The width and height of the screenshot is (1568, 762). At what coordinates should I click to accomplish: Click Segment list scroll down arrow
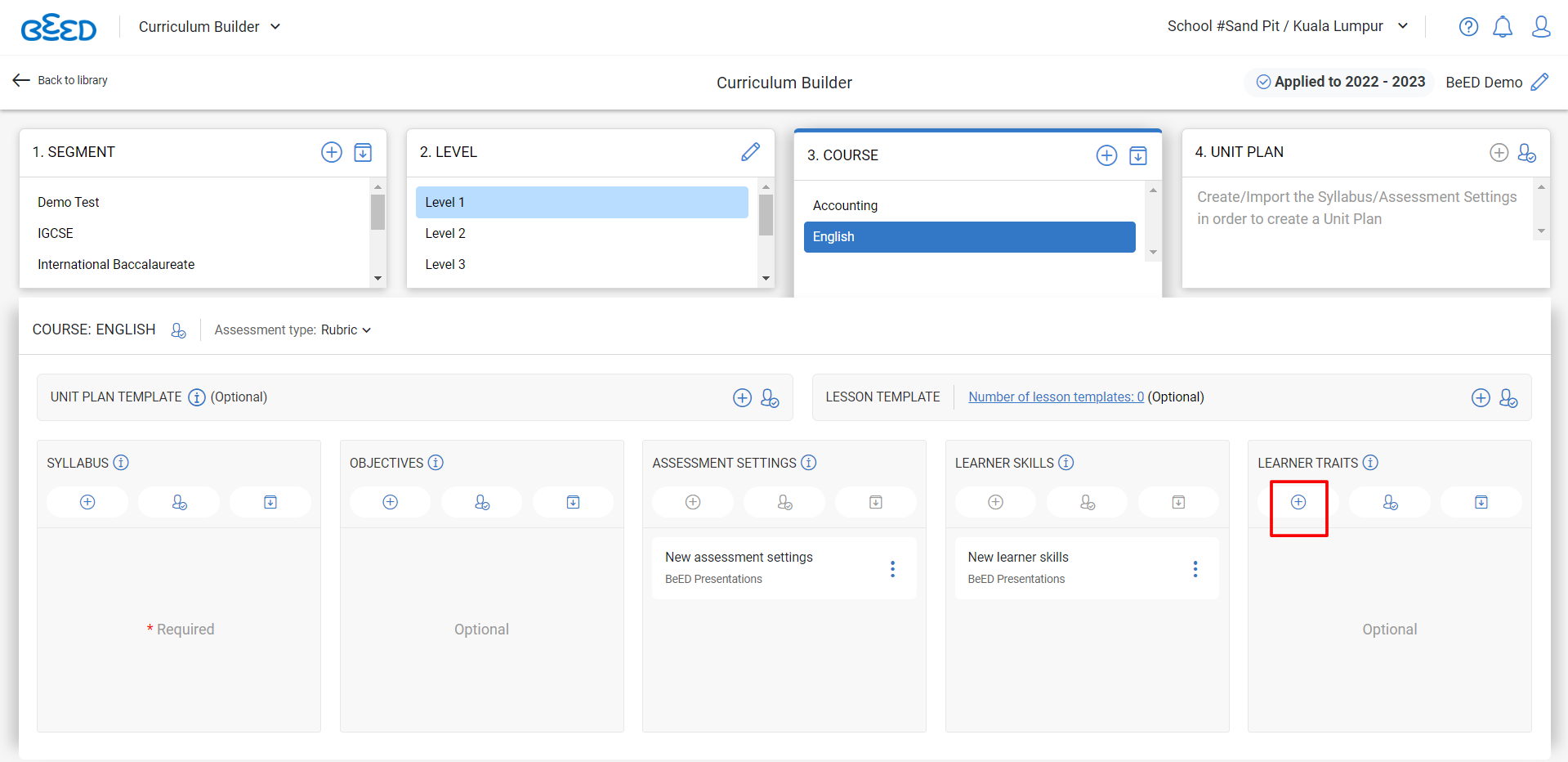[377, 279]
